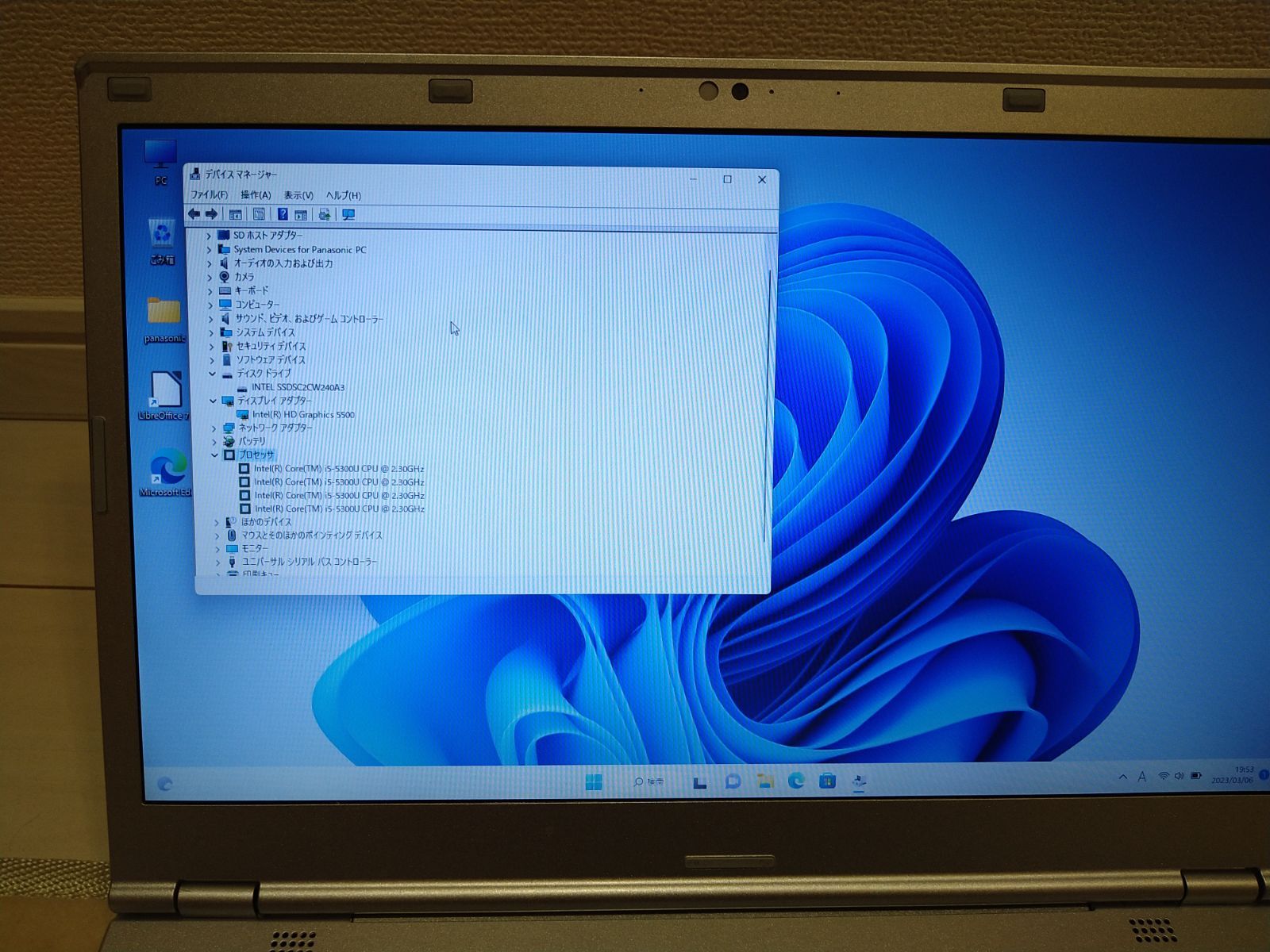Click the Back arrow in Device Manager toolbar
The height and width of the screenshot is (952, 1270).
[x=194, y=214]
